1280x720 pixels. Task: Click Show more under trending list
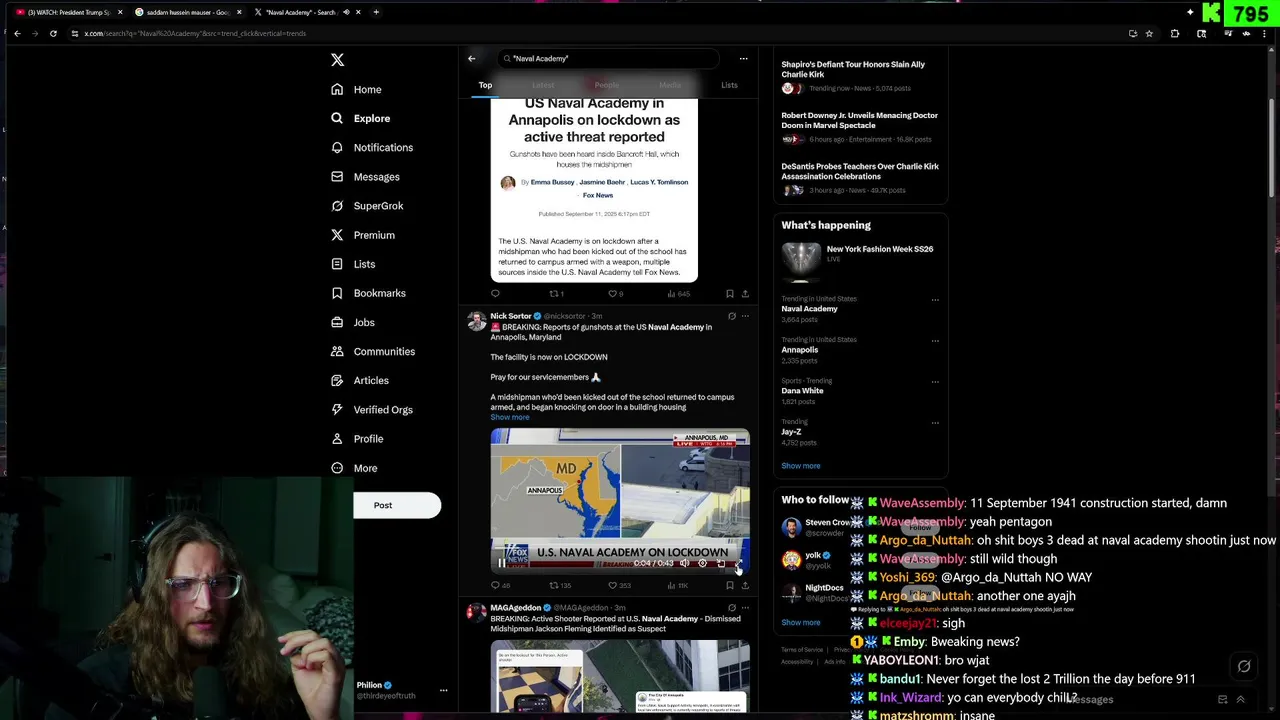click(x=801, y=466)
